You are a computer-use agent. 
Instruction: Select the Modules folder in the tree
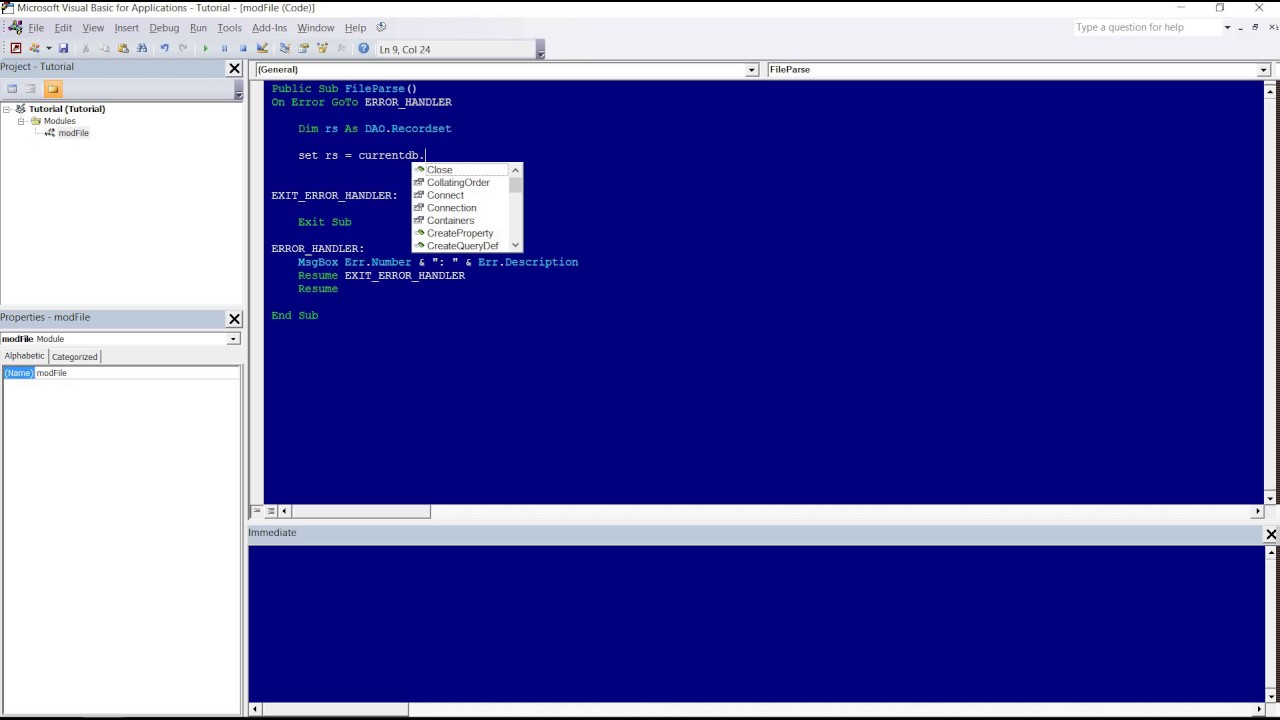click(x=59, y=121)
